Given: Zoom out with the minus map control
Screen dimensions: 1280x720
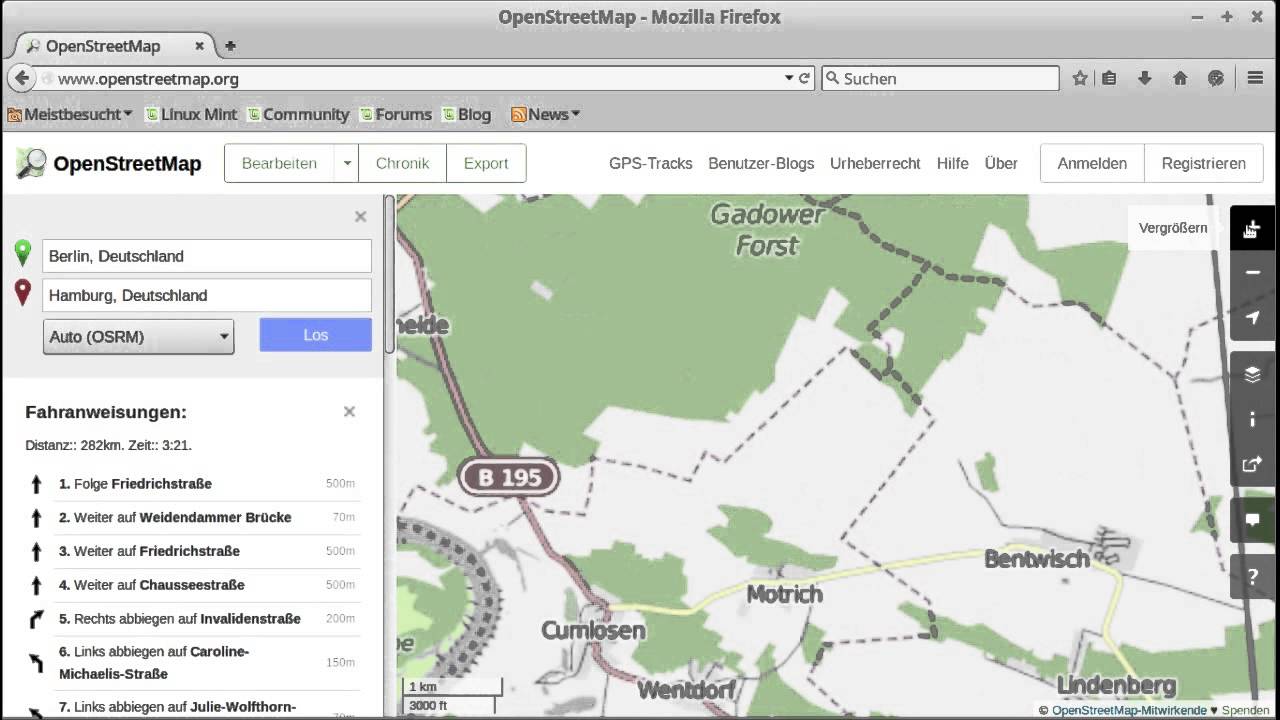Looking at the screenshot, I should coord(1253,272).
